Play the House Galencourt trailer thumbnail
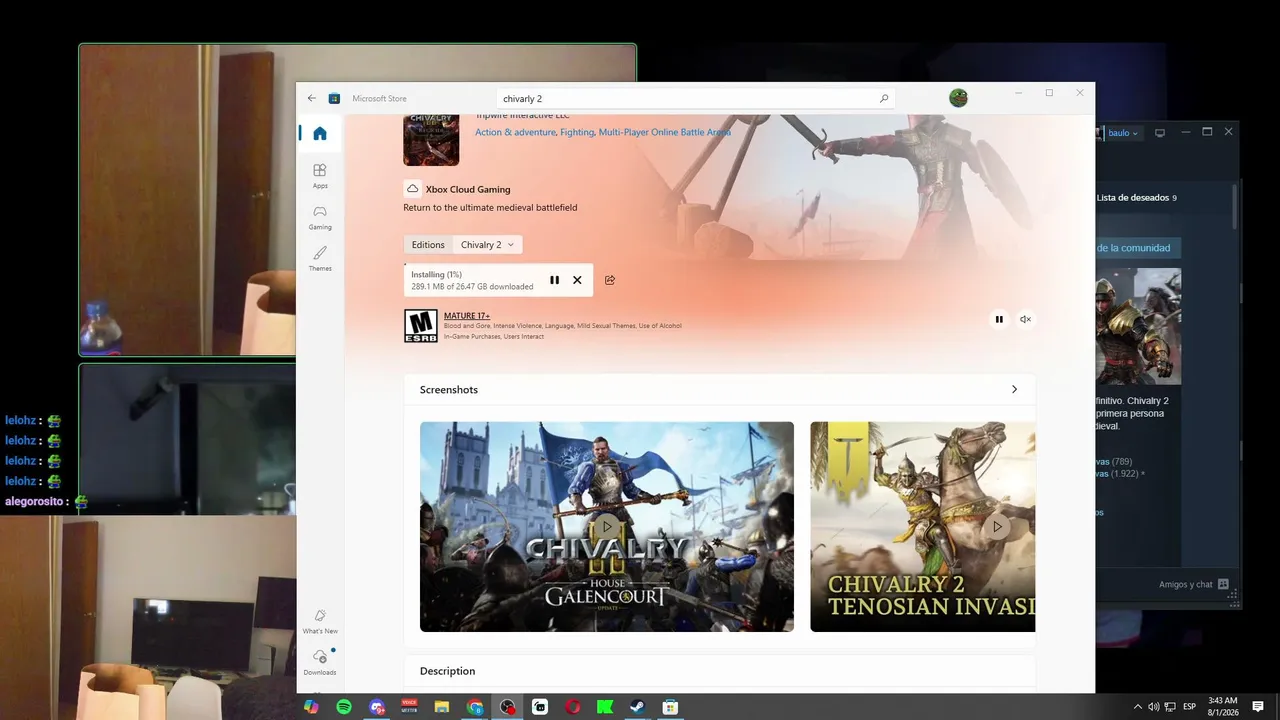The image size is (1280, 720). 607,527
